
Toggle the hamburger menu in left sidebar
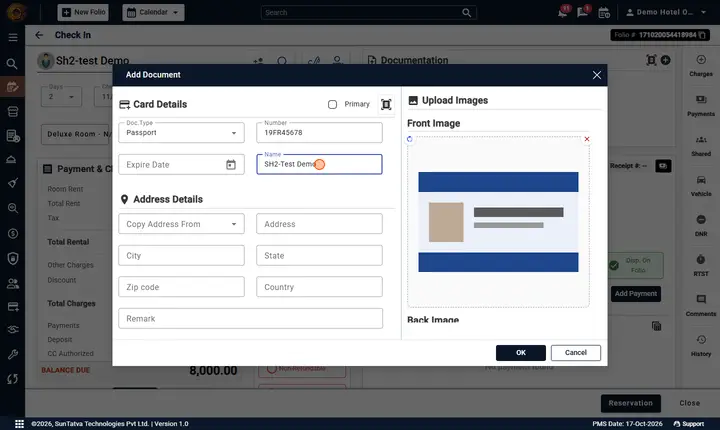[x=13, y=37]
